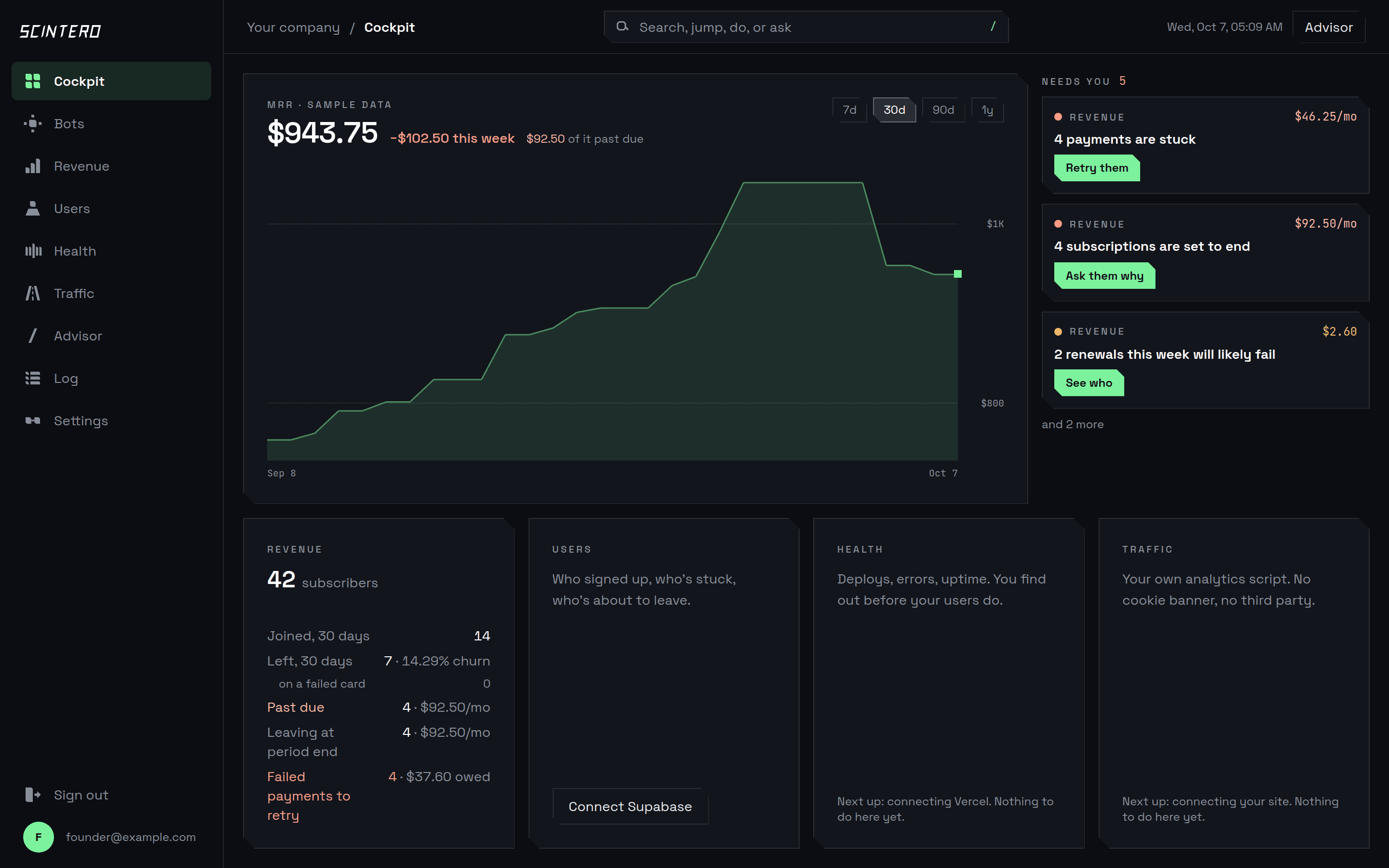Switch chart to 1y range
1389x868 pixels.
click(x=987, y=109)
